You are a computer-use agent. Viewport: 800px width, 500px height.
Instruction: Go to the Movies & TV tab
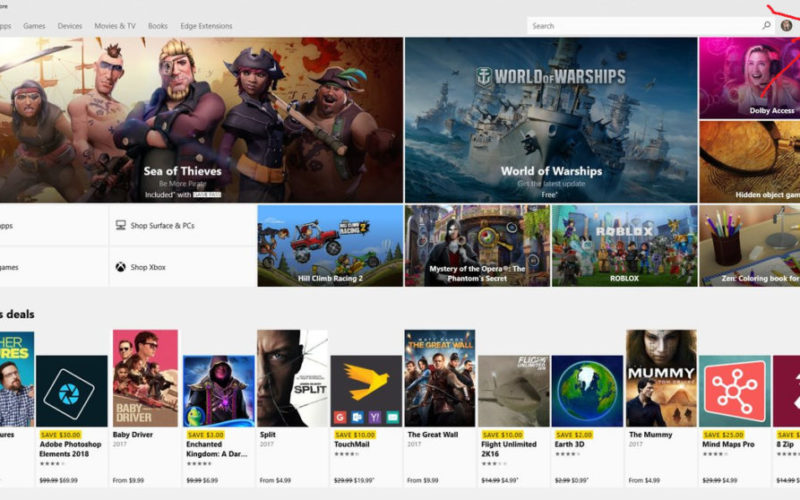114,25
